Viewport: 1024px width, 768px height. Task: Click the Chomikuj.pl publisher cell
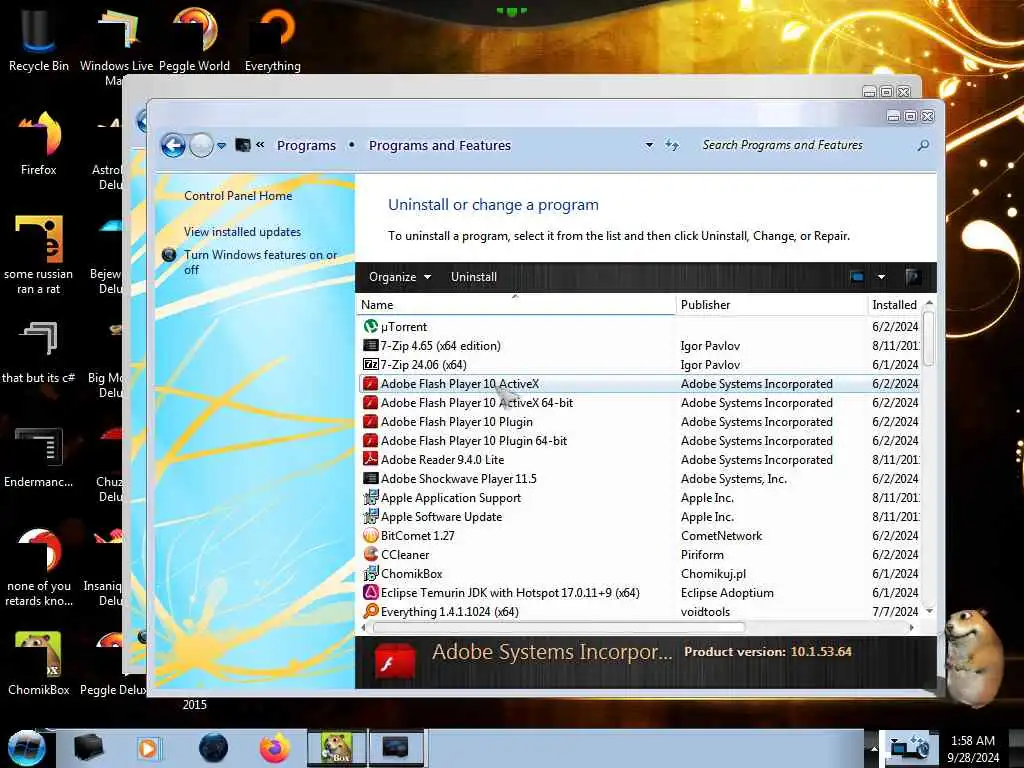coord(713,574)
